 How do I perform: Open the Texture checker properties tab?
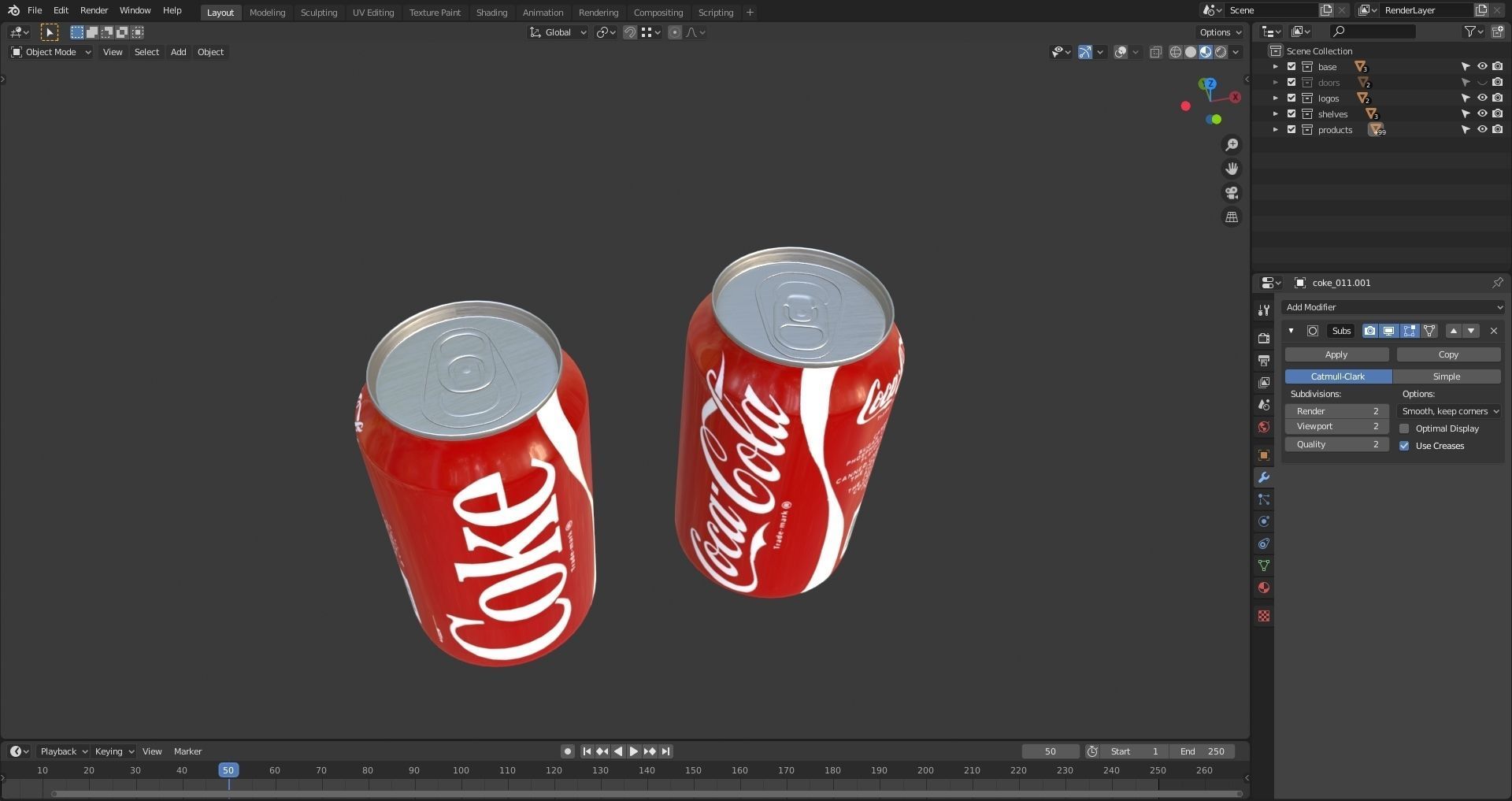(1264, 616)
